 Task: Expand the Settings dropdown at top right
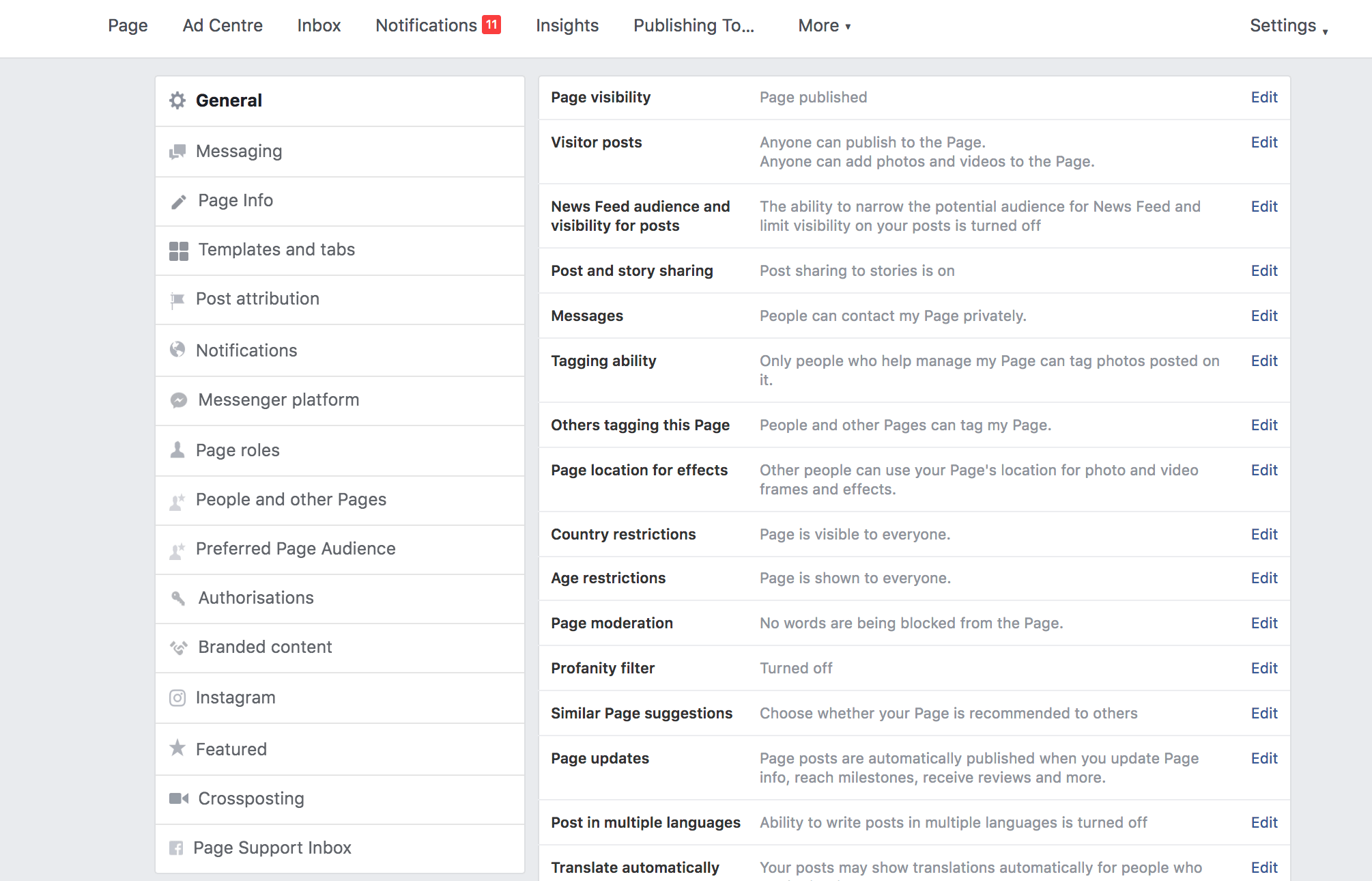click(1289, 26)
